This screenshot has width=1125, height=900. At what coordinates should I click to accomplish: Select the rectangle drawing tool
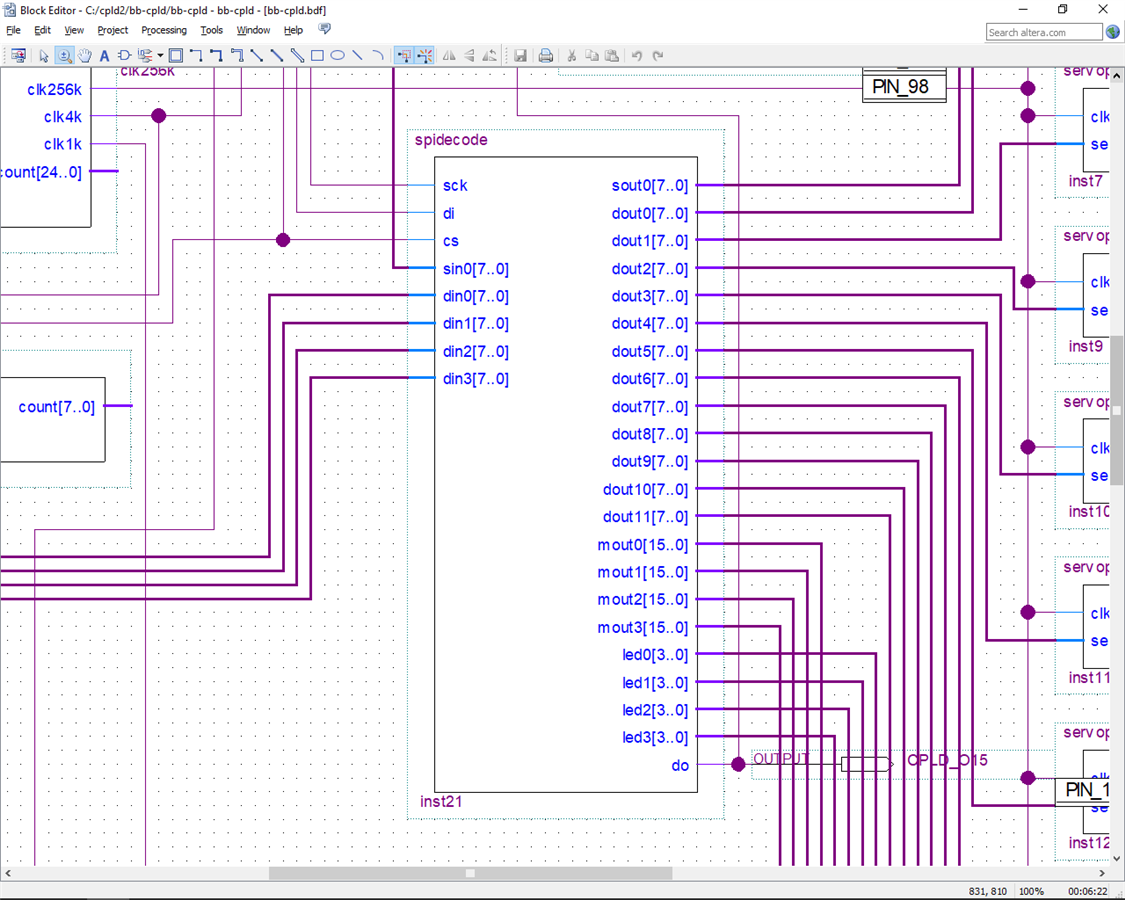(x=317, y=56)
